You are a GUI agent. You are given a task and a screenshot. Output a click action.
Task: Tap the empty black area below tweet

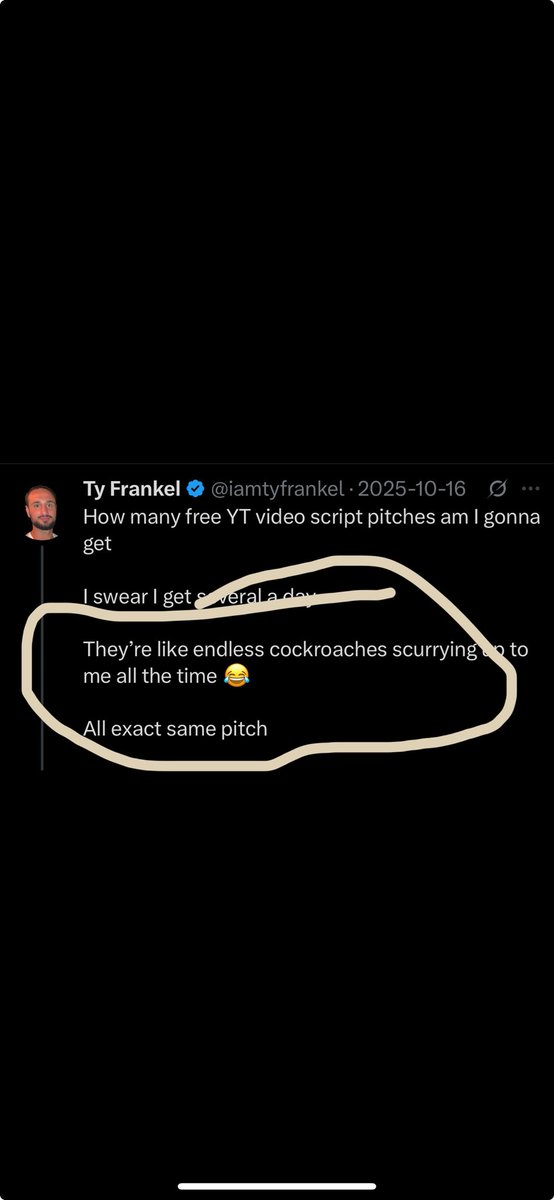(x=277, y=970)
